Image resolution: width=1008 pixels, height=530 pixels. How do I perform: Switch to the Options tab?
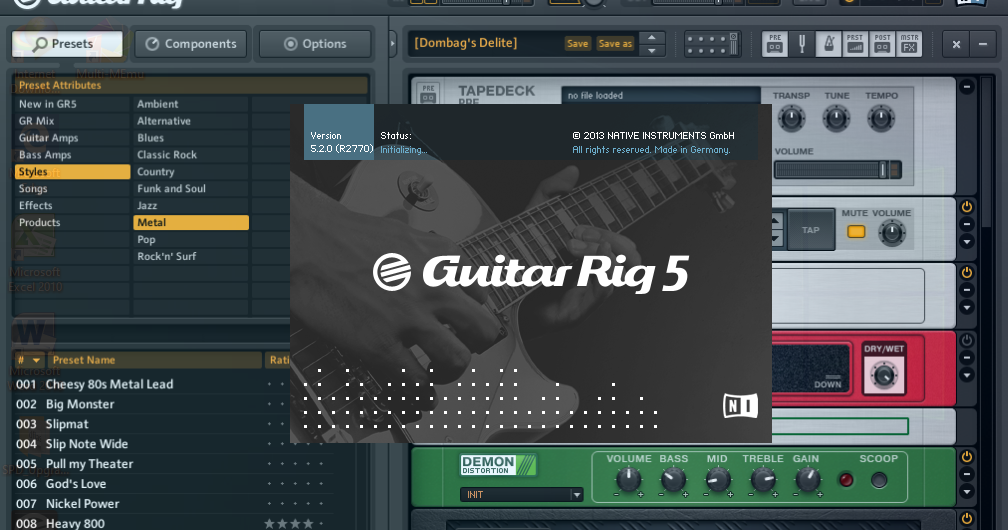click(315, 44)
